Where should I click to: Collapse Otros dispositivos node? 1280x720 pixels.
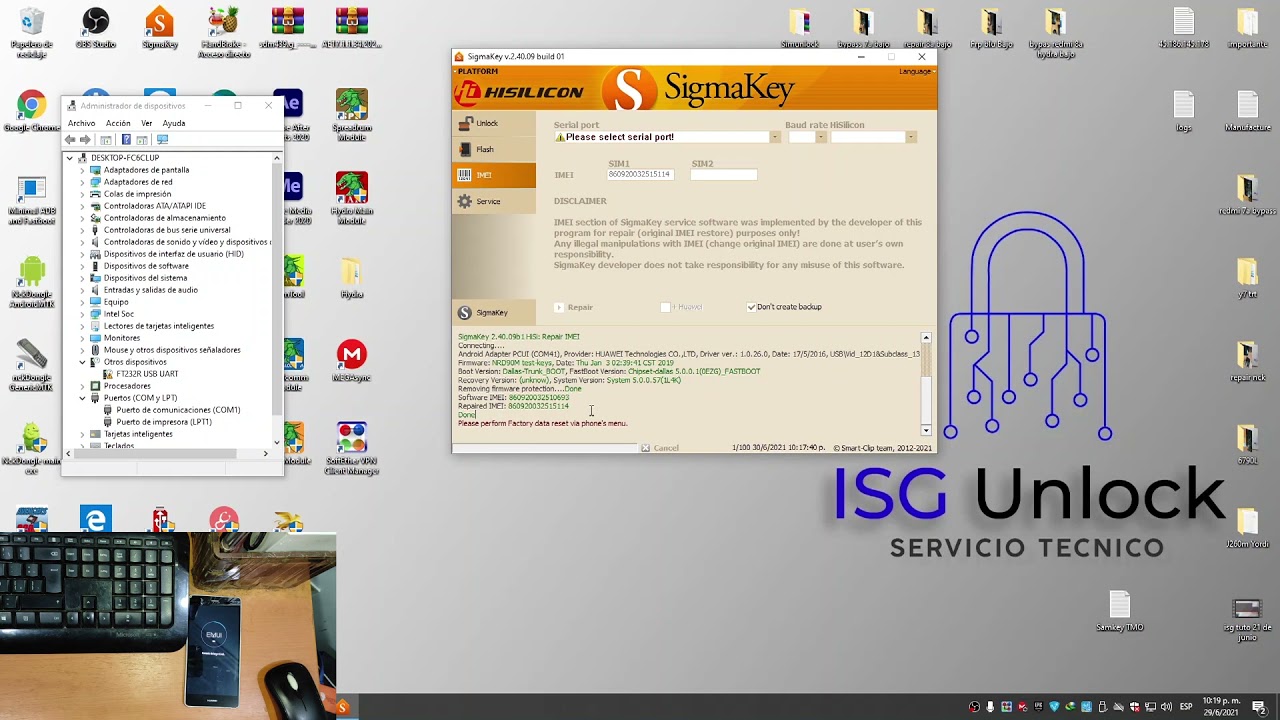(83, 362)
